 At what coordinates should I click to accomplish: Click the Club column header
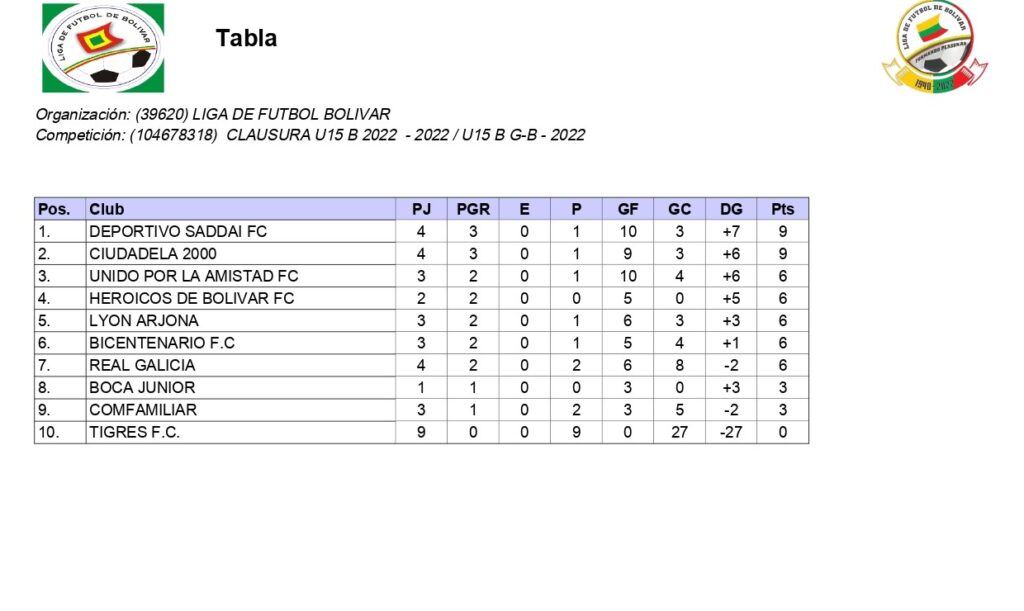(107, 209)
